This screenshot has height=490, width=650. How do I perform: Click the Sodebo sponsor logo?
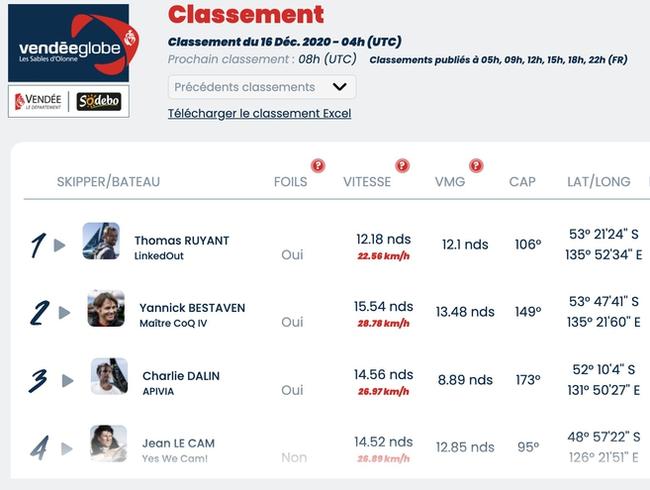tap(99, 102)
